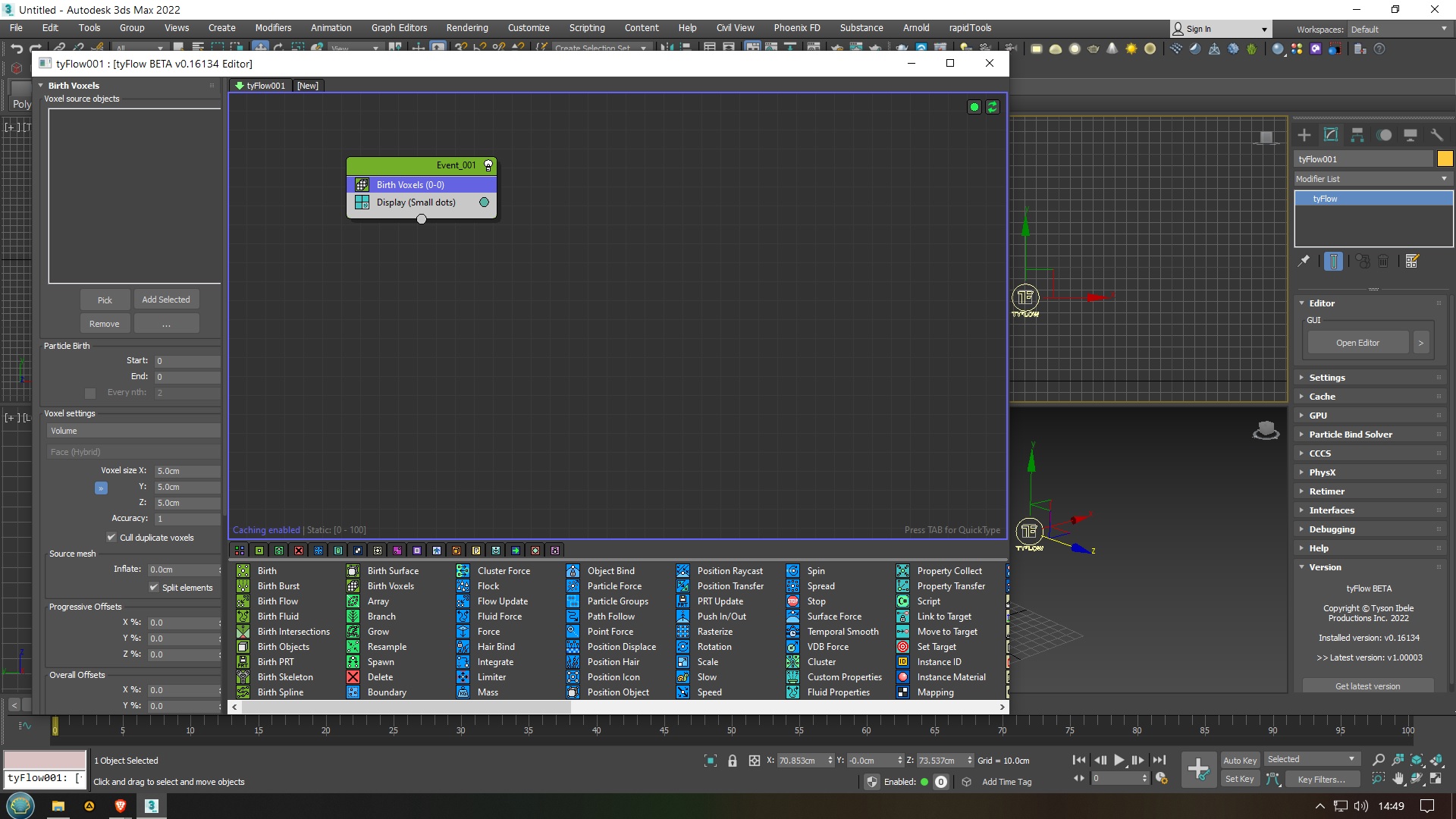This screenshot has height=819, width=1456.
Task: Open the Graph Editors menu
Action: [399, 28]
